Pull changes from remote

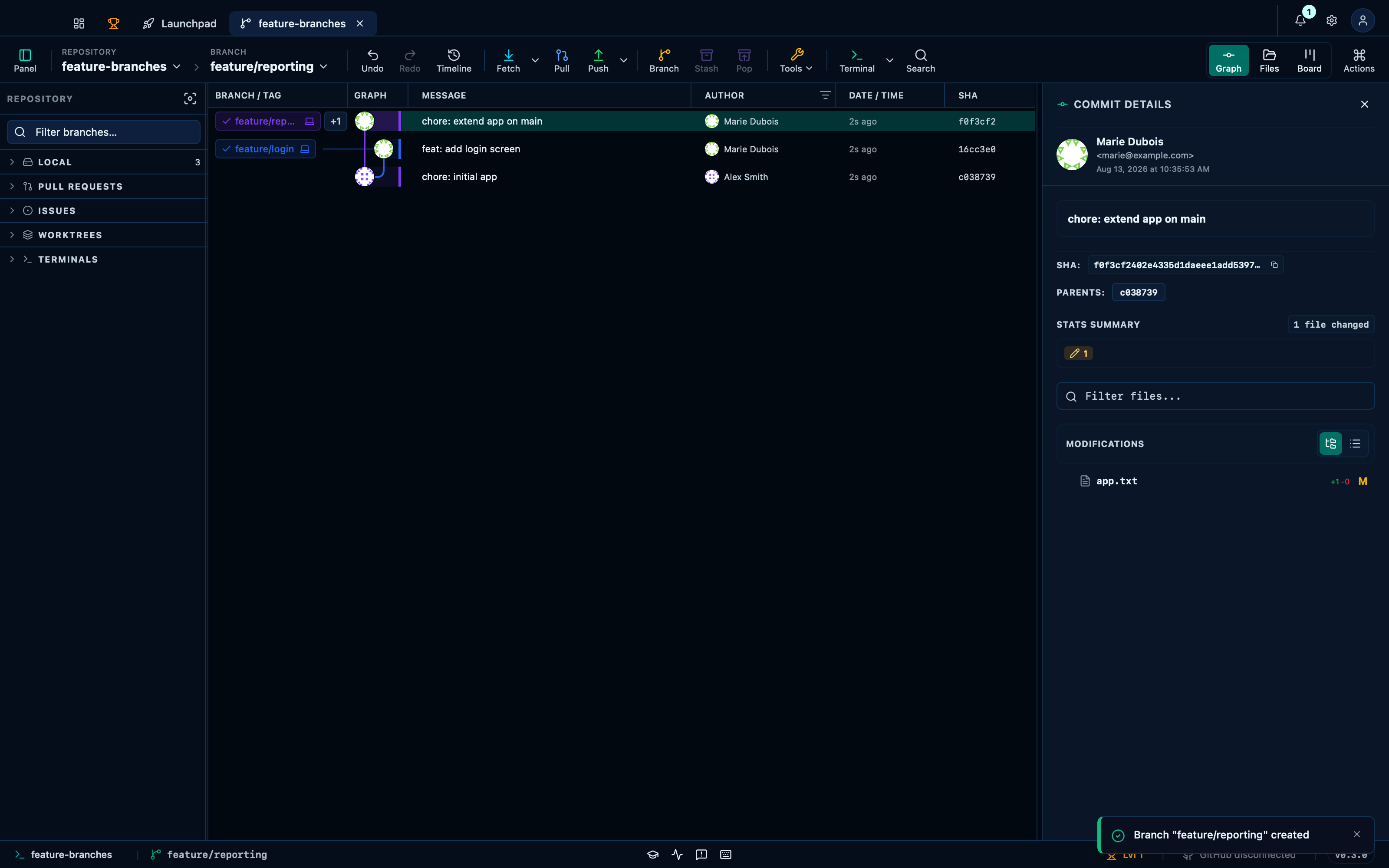[x=562, y=60]
